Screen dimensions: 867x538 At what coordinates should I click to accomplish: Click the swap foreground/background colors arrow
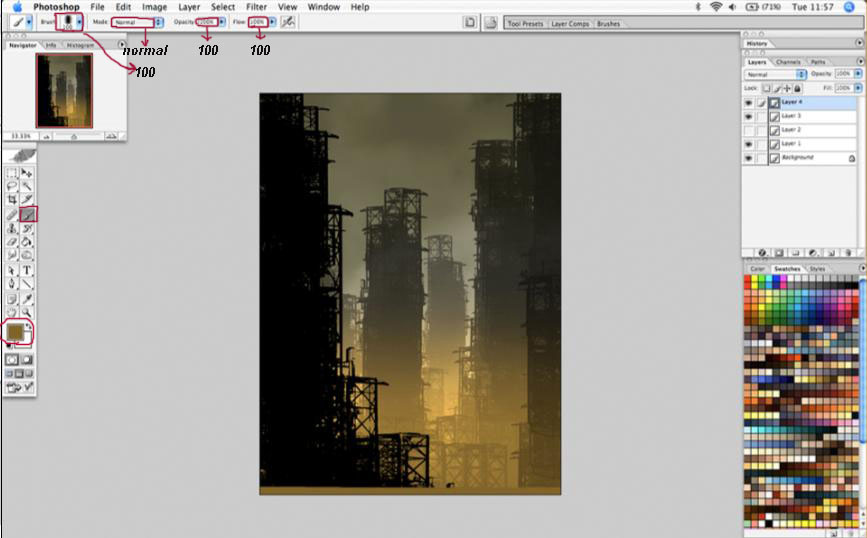pos(29,326)
